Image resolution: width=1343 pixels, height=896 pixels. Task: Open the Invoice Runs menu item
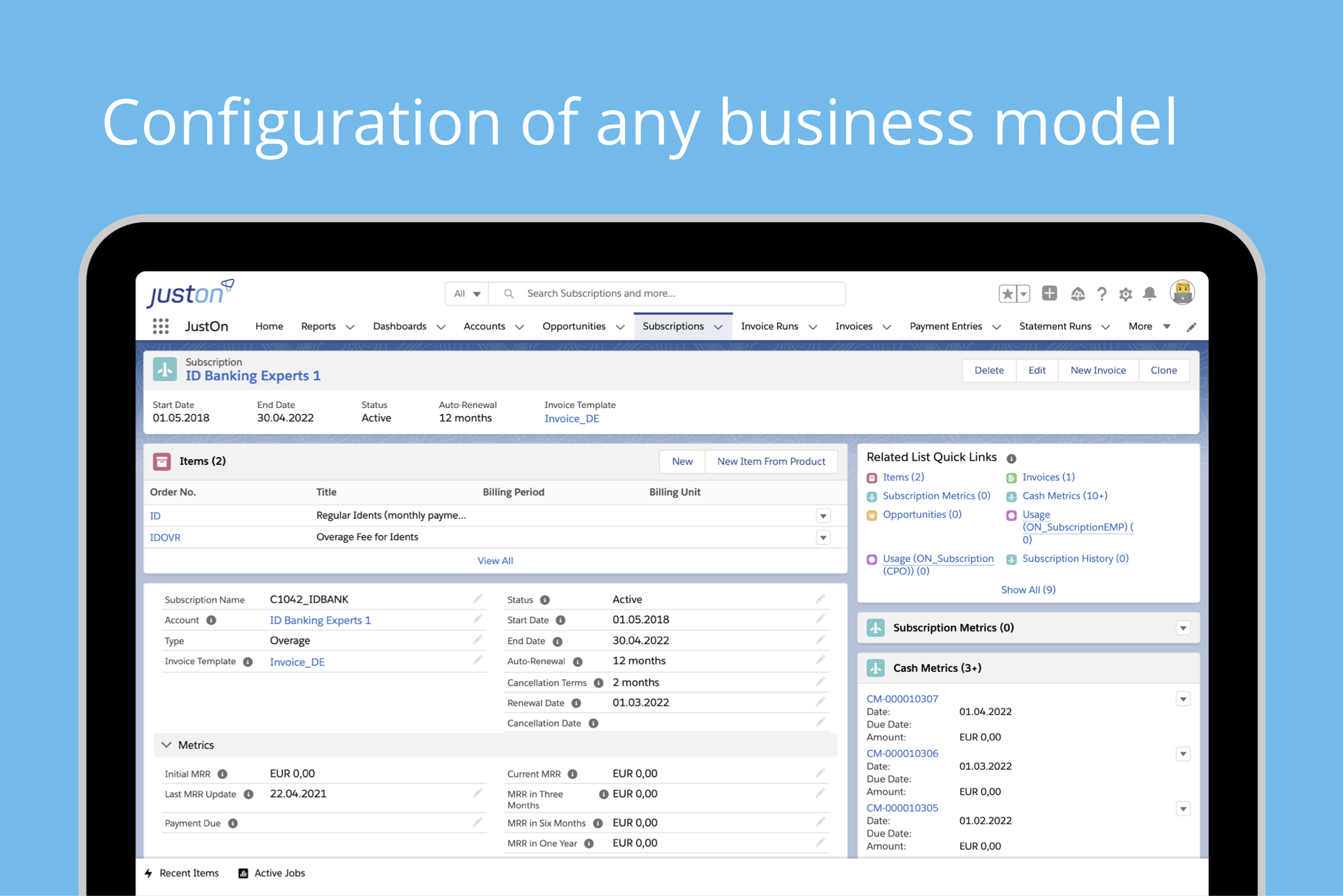pos(770,326)
